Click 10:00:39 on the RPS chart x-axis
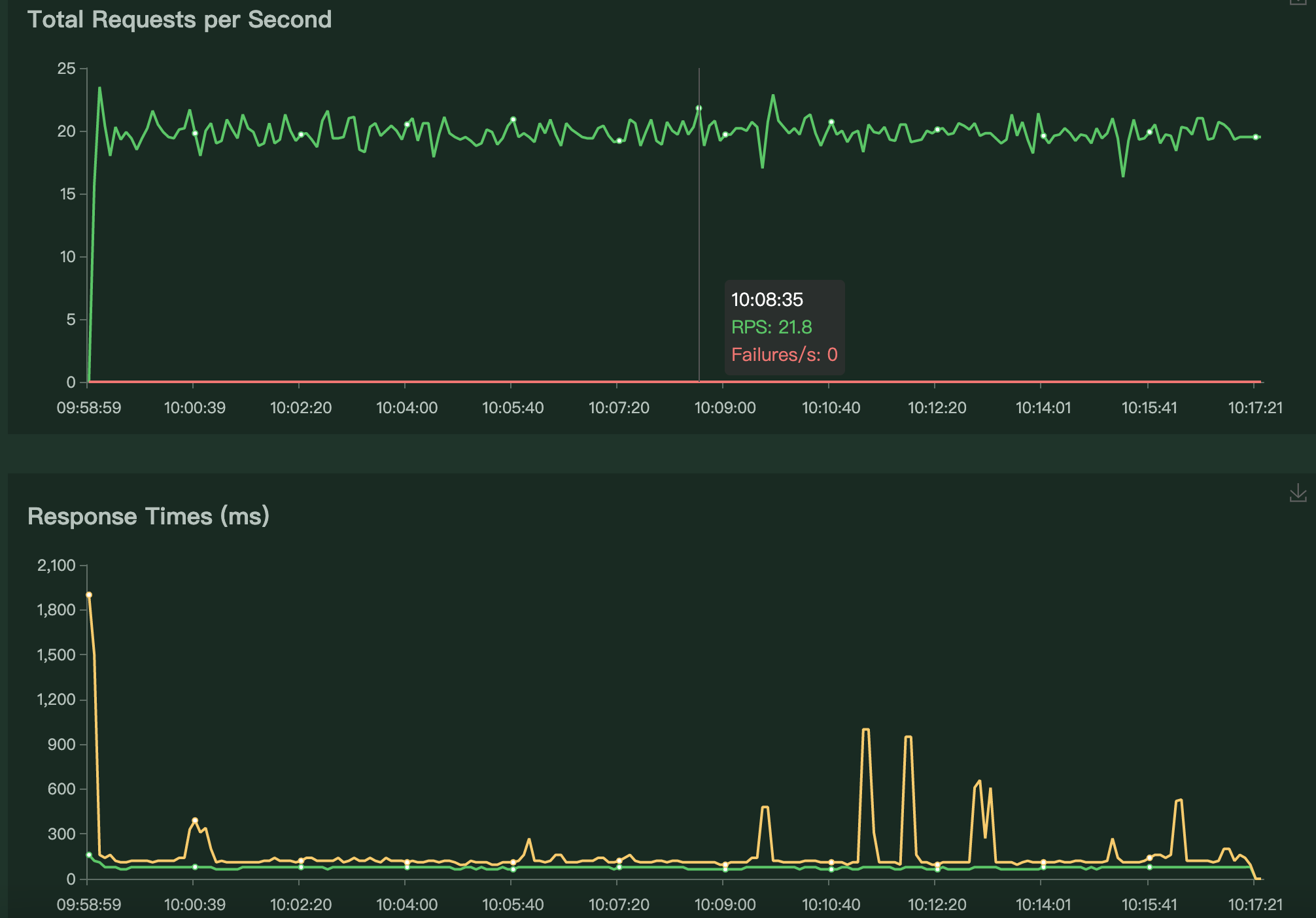 195,408
